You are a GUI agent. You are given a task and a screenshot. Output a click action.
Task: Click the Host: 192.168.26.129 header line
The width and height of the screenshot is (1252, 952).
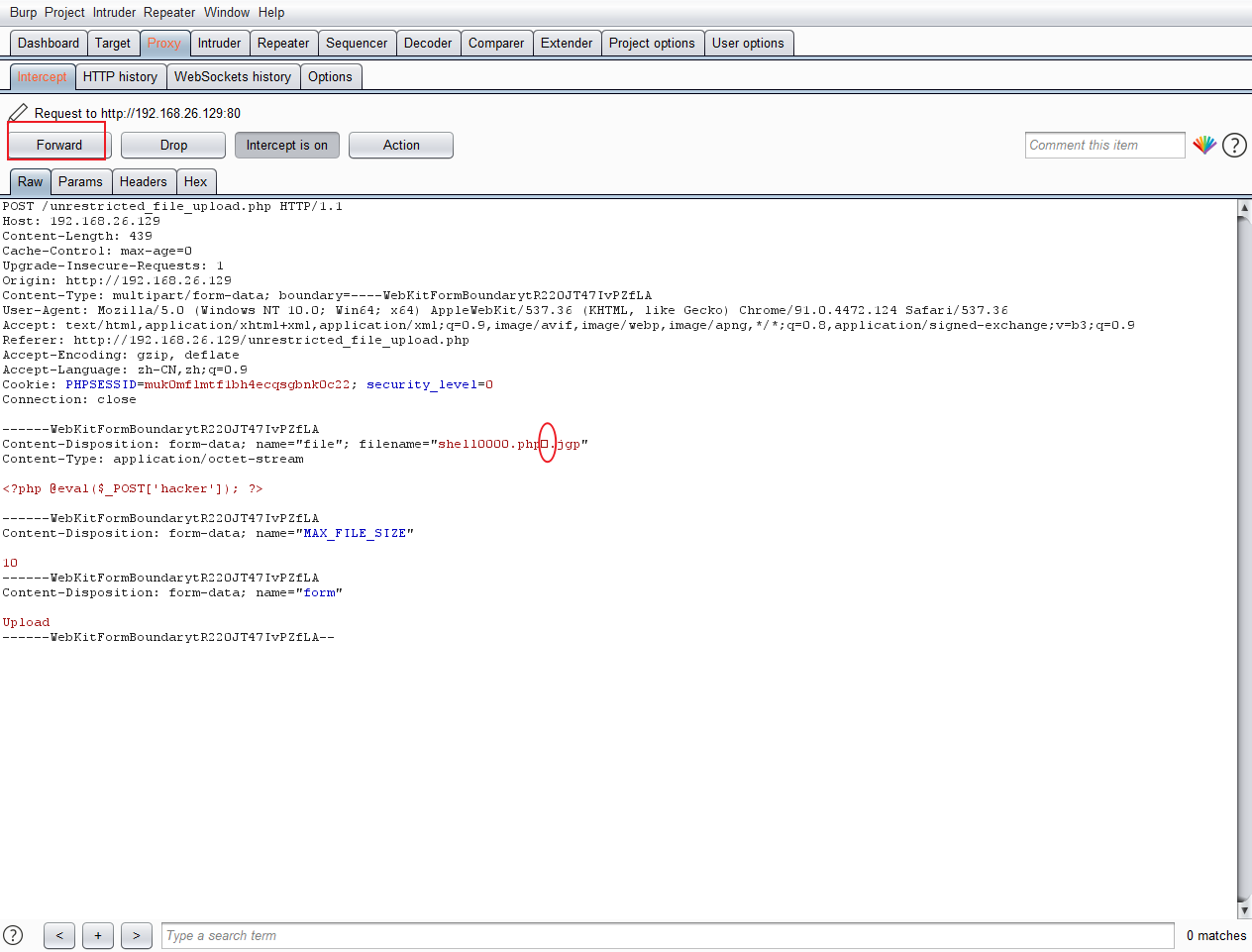point(81,221)
